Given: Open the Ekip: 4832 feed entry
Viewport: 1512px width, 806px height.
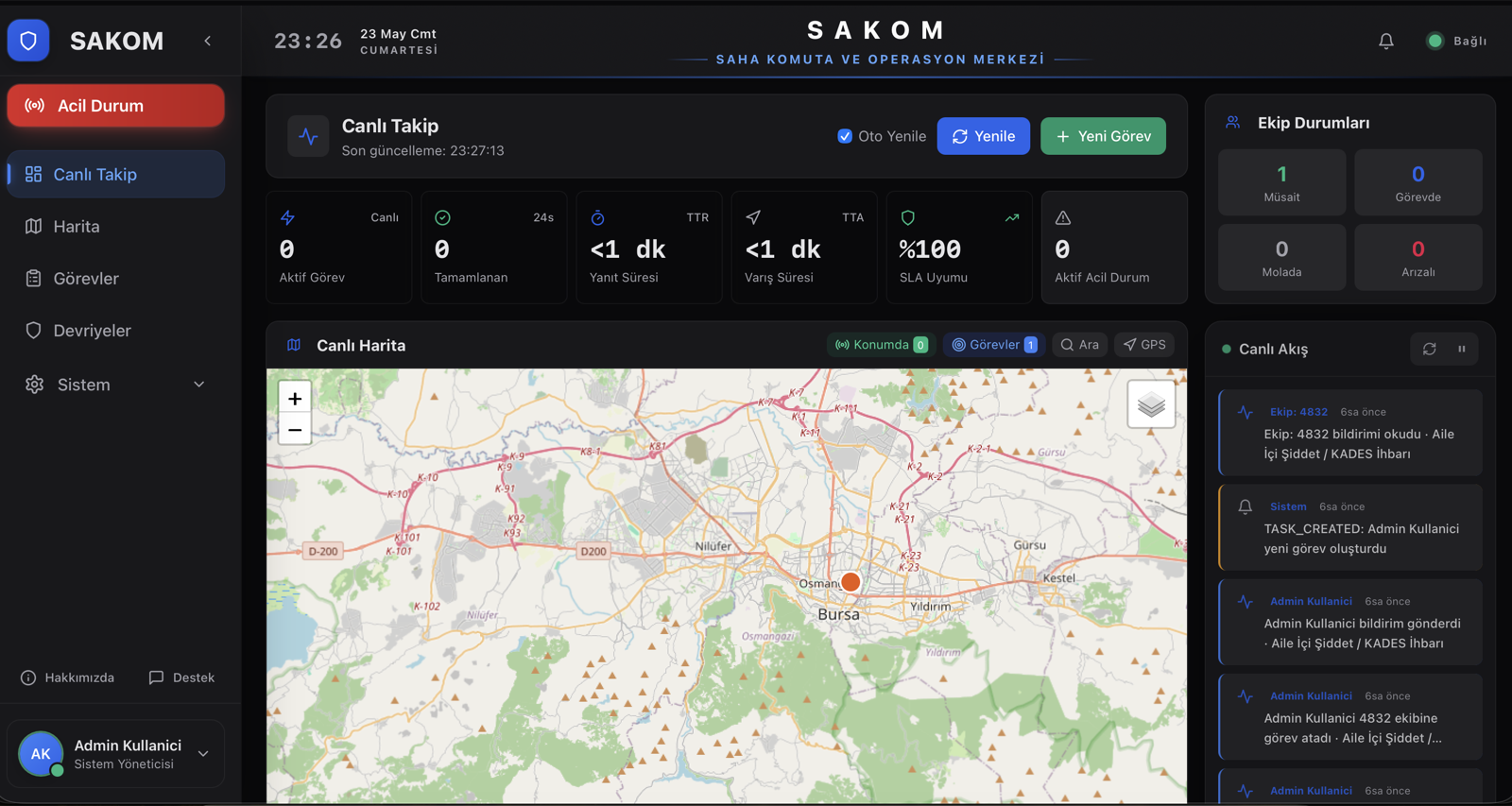Looking at the screenshot, I should coord(1350,433).
